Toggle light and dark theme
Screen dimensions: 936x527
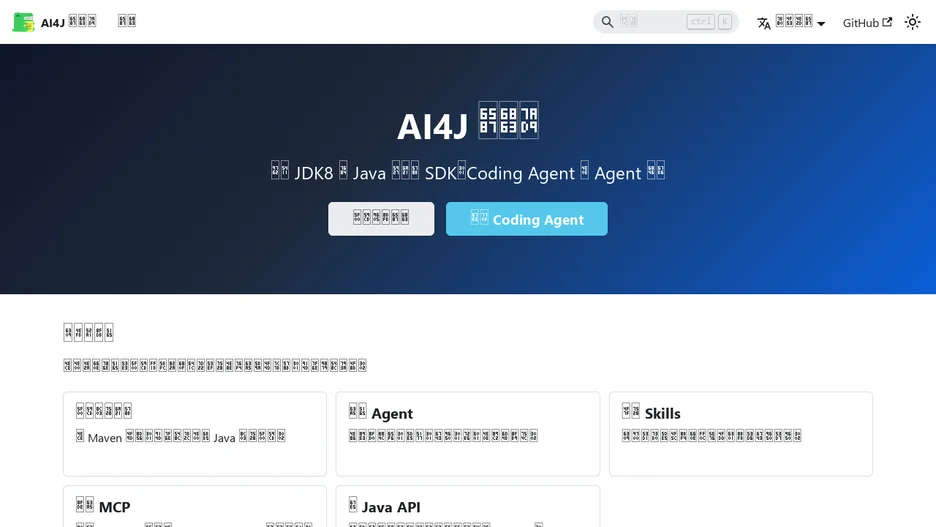912,22
